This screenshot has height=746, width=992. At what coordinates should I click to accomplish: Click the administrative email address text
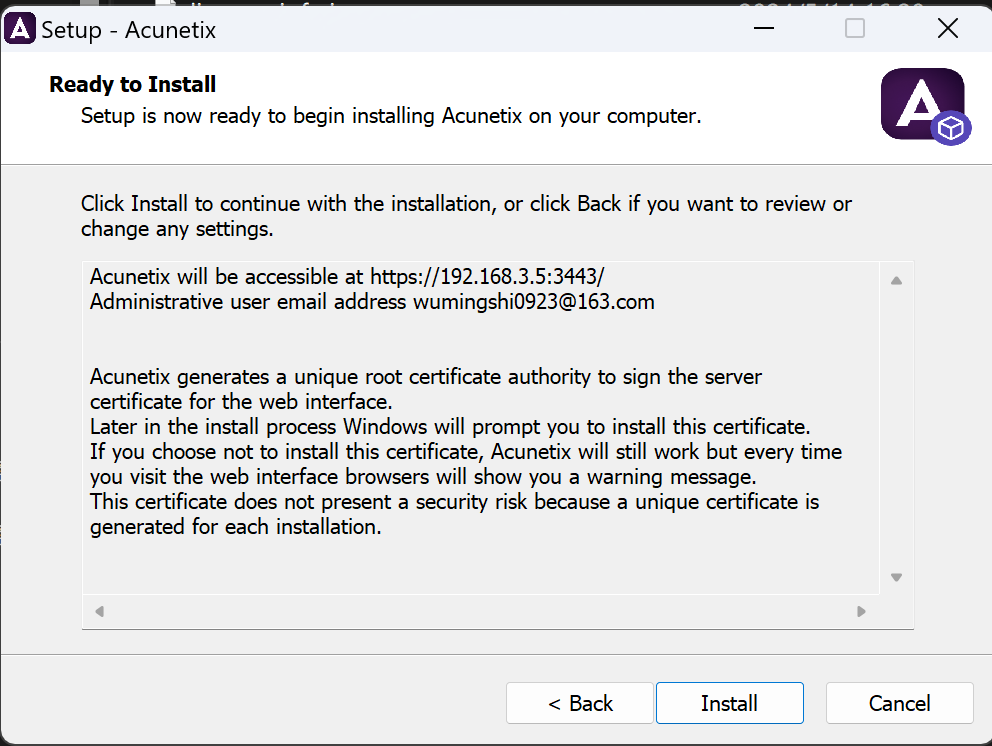[370, 301]
